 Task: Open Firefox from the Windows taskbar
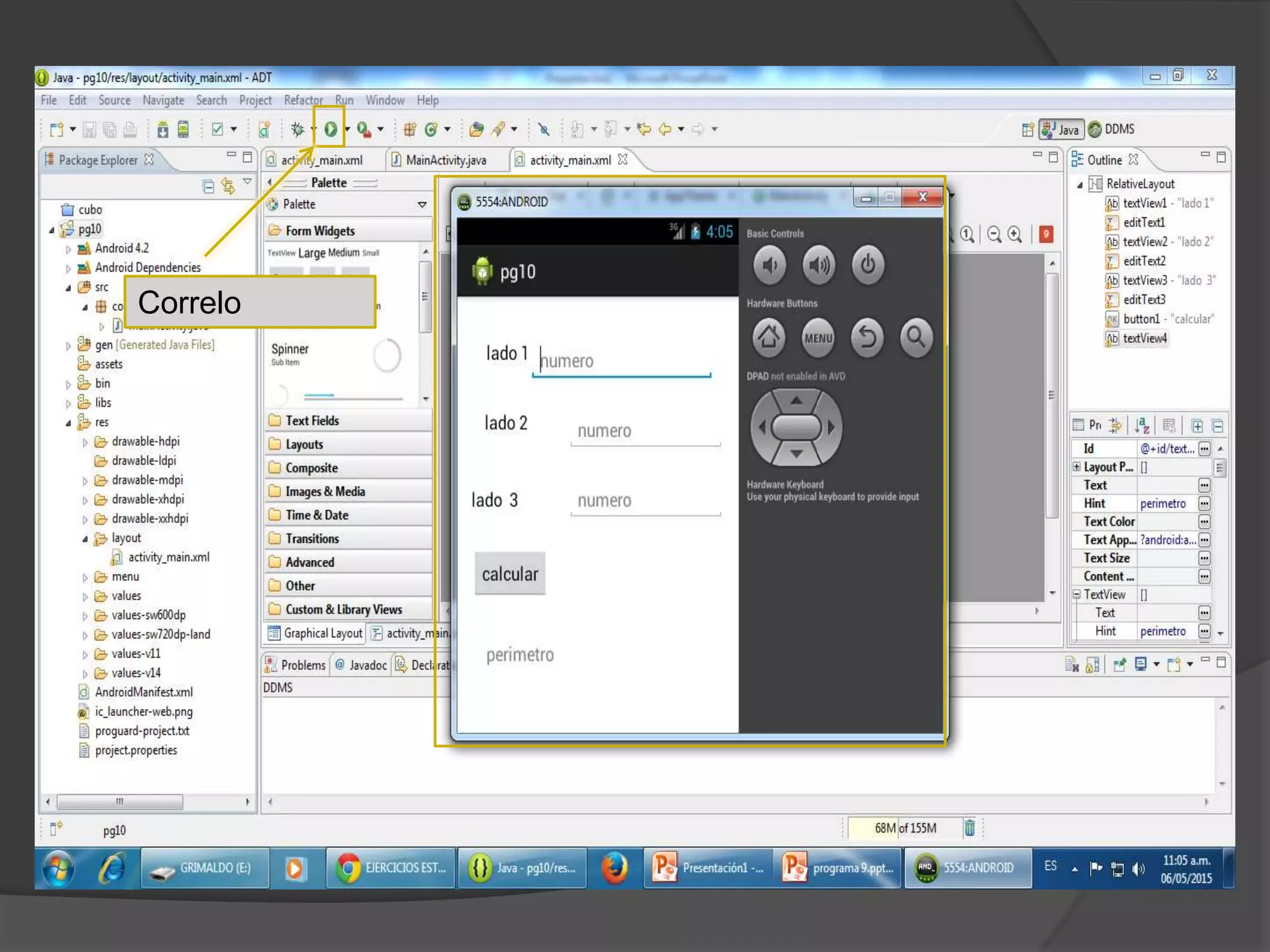click(x=614, y=868)
